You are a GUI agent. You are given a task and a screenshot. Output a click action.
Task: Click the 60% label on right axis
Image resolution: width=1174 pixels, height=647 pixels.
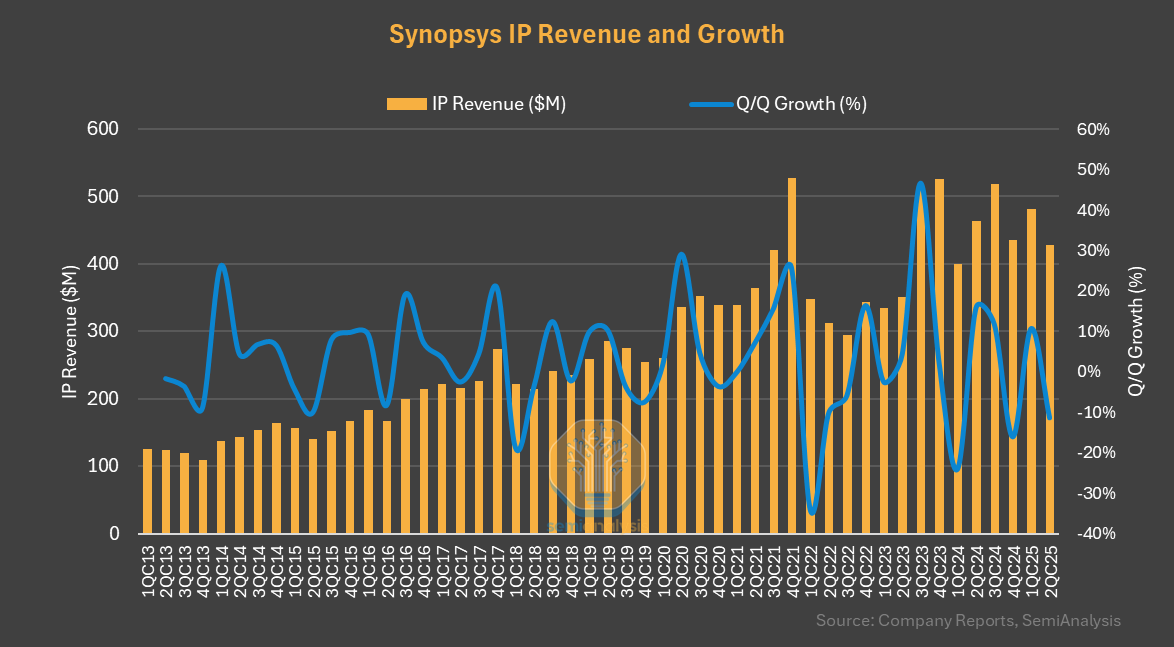point(1093,130)
